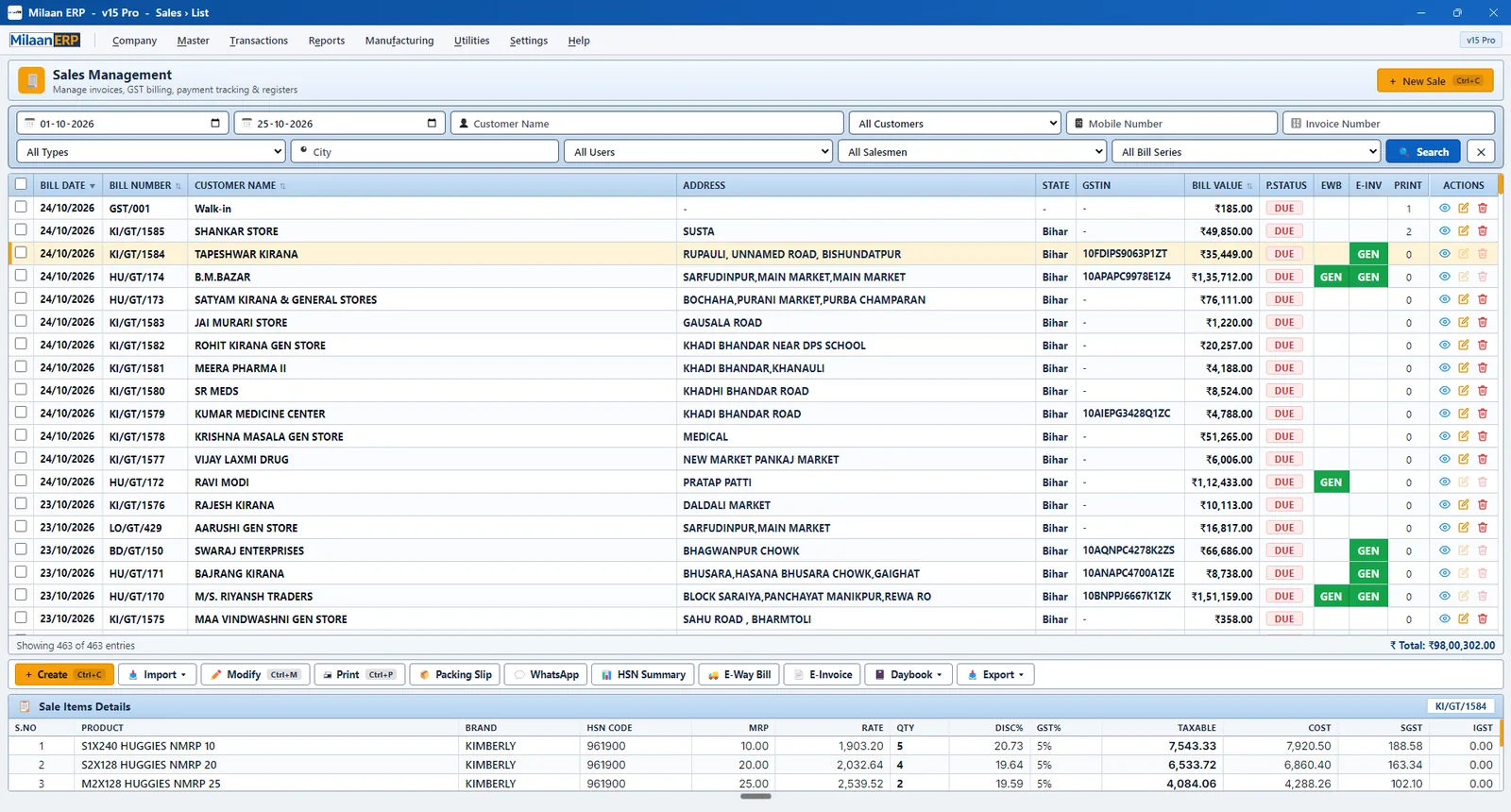Open the HSN Summary button
The height and width of the screenshot is (812, 1511).
pyautogui.click(x=643, y=675)
